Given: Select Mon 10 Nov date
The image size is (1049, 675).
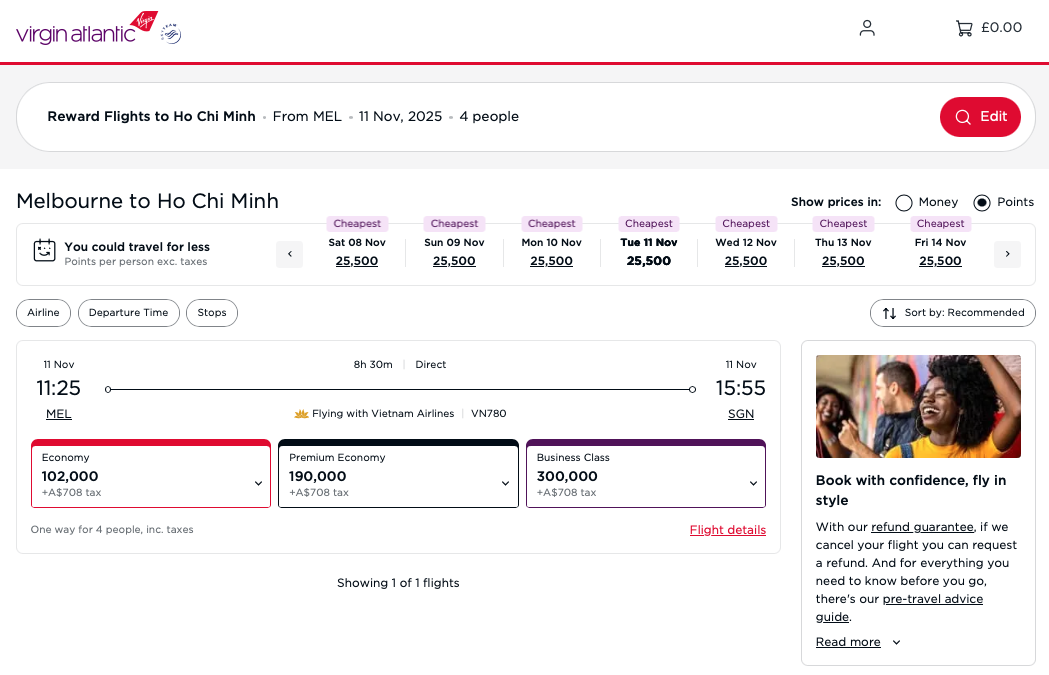Looking at the screenshot, I should [x=551, y=252].
